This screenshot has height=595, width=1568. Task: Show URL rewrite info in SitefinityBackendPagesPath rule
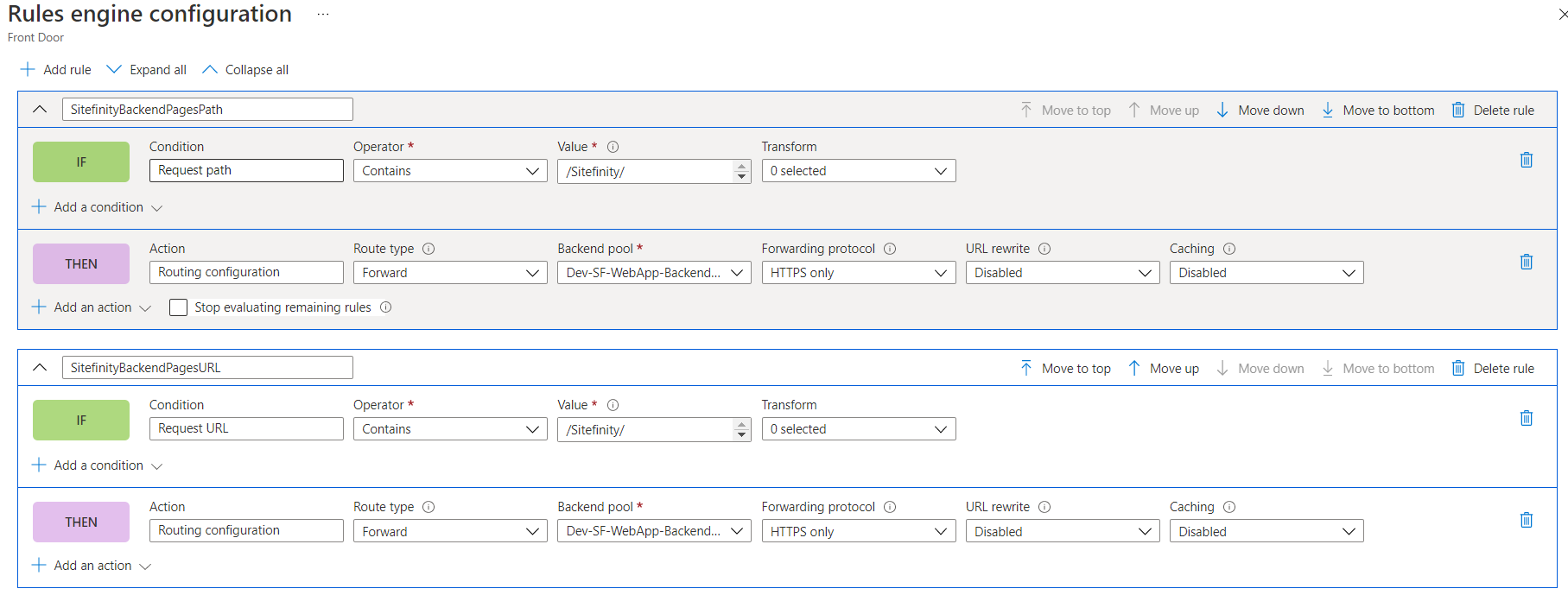(x=1044, y=249)
